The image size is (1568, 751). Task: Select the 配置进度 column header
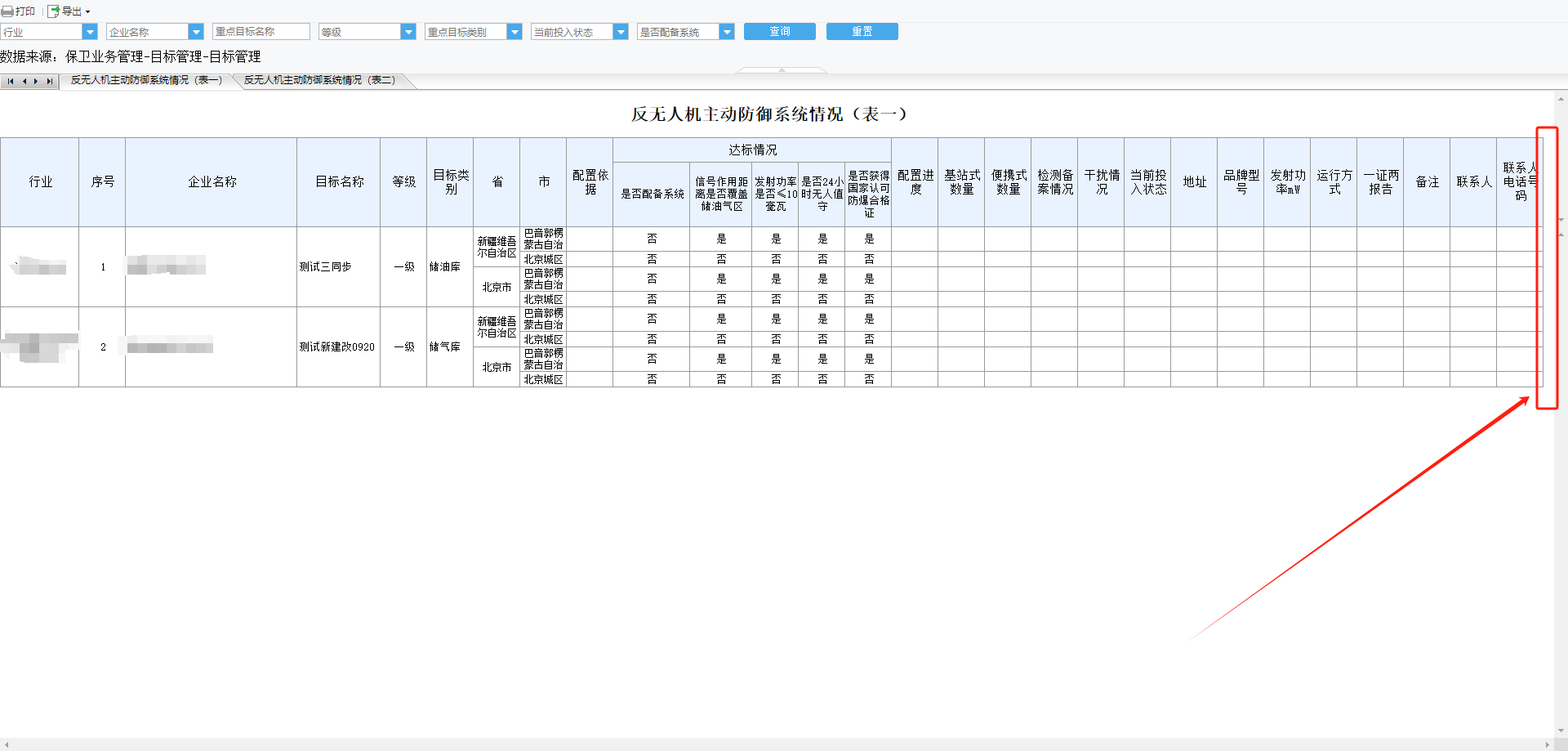pyautogui.click(x=915, y=182)
